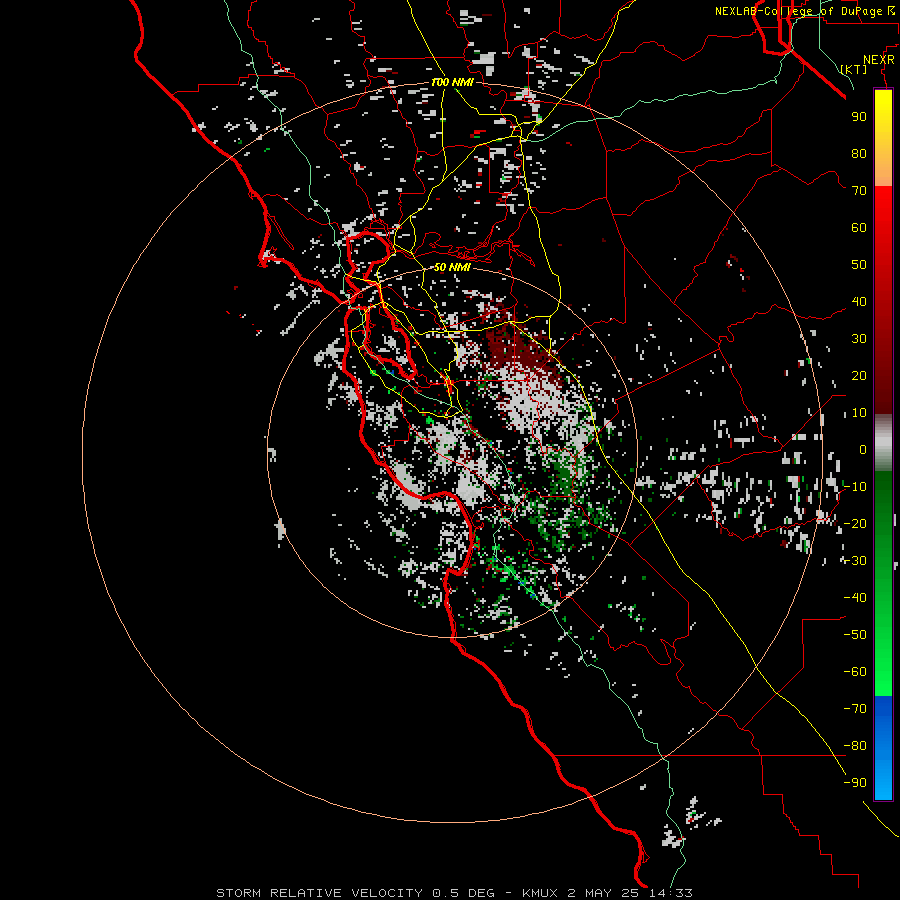Viewport: 900px width, 900px height.
Task: Click the 0 value on velocity scale
Action: click(863, 450)
